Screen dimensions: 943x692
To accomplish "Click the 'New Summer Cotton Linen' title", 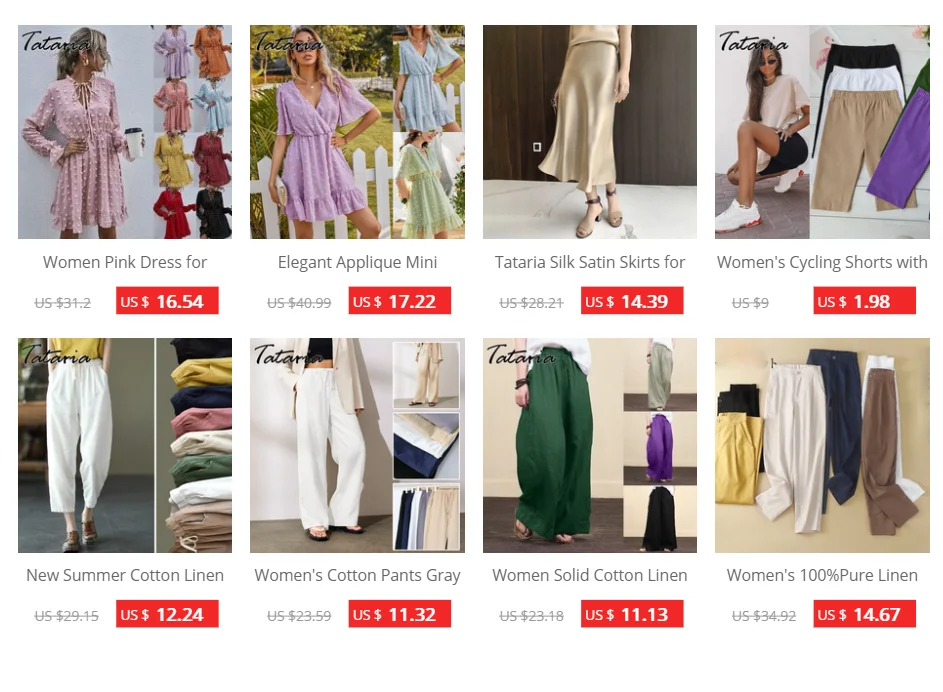I will point(125,575).
